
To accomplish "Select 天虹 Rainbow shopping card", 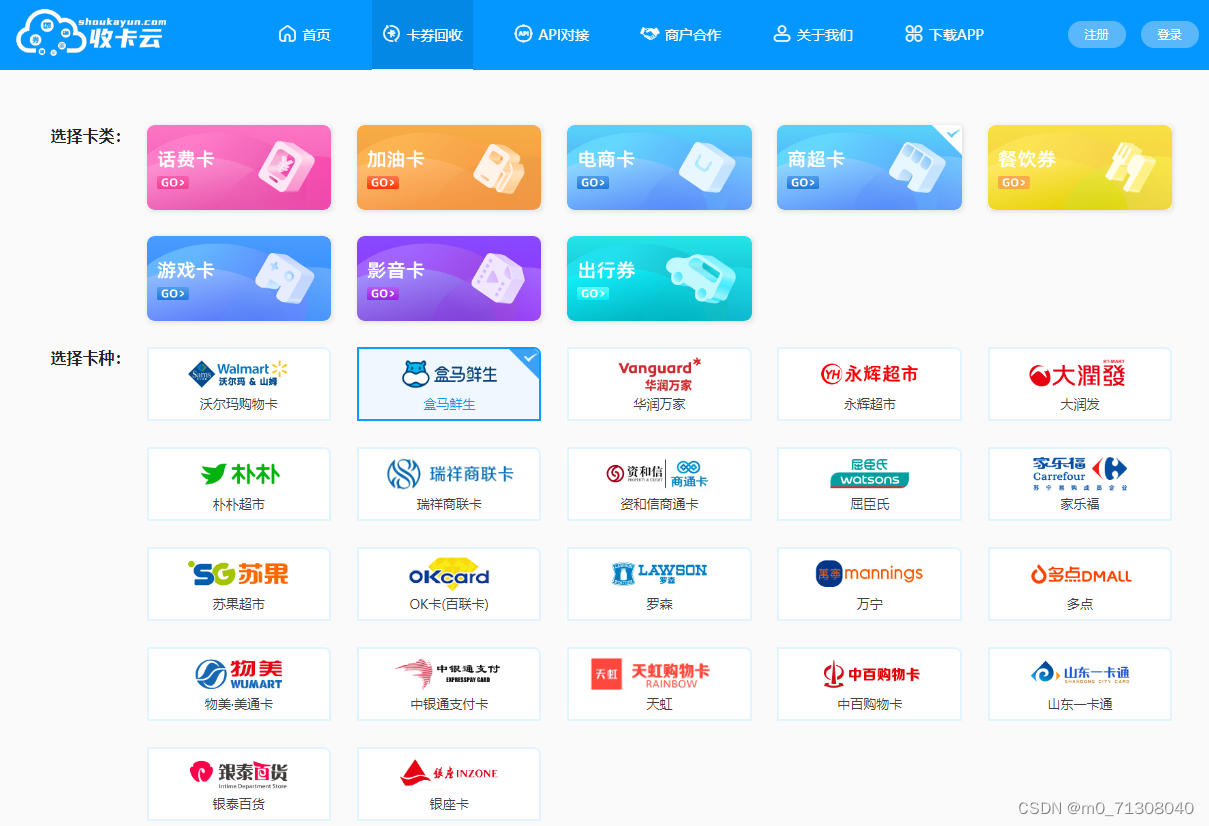I will tap(659, 684).
